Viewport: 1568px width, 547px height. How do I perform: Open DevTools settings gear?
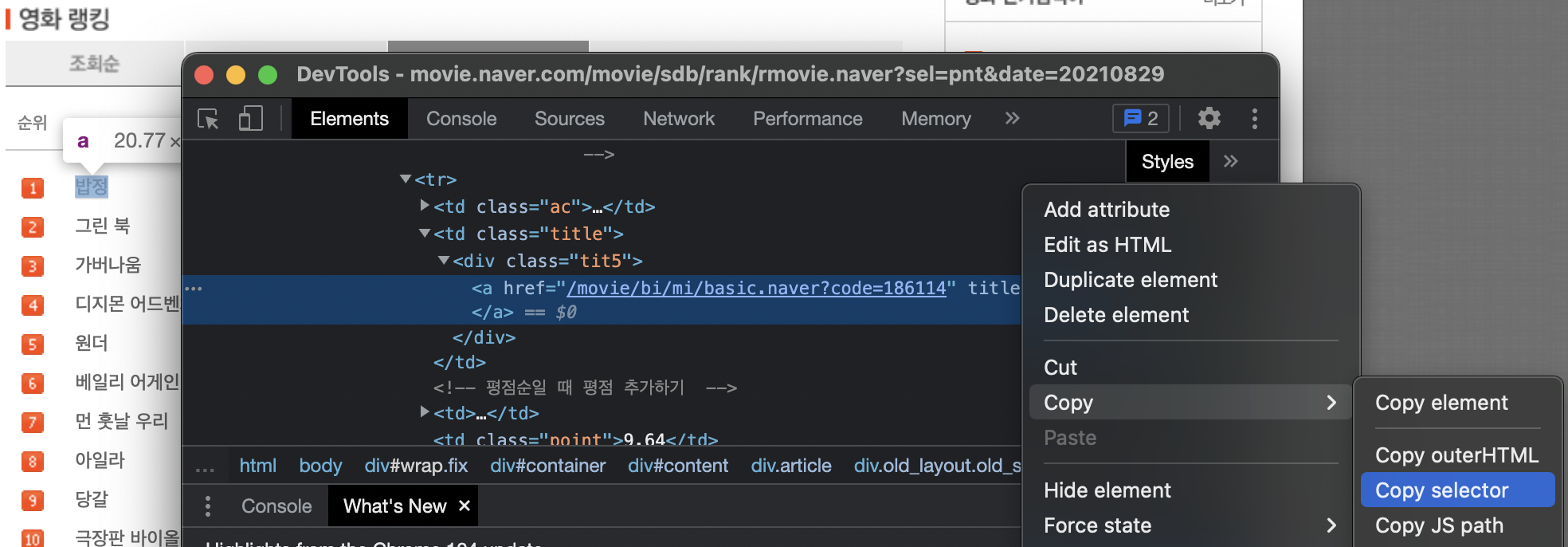pos(1209,119)
